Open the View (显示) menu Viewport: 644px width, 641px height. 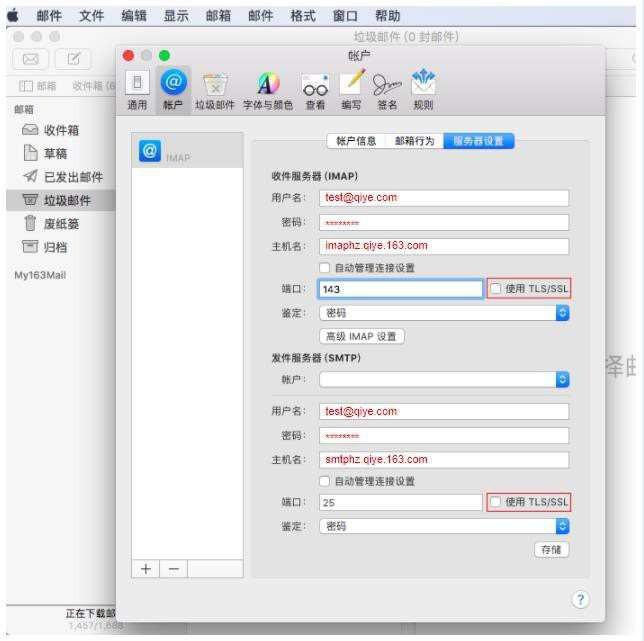(176, 16)
